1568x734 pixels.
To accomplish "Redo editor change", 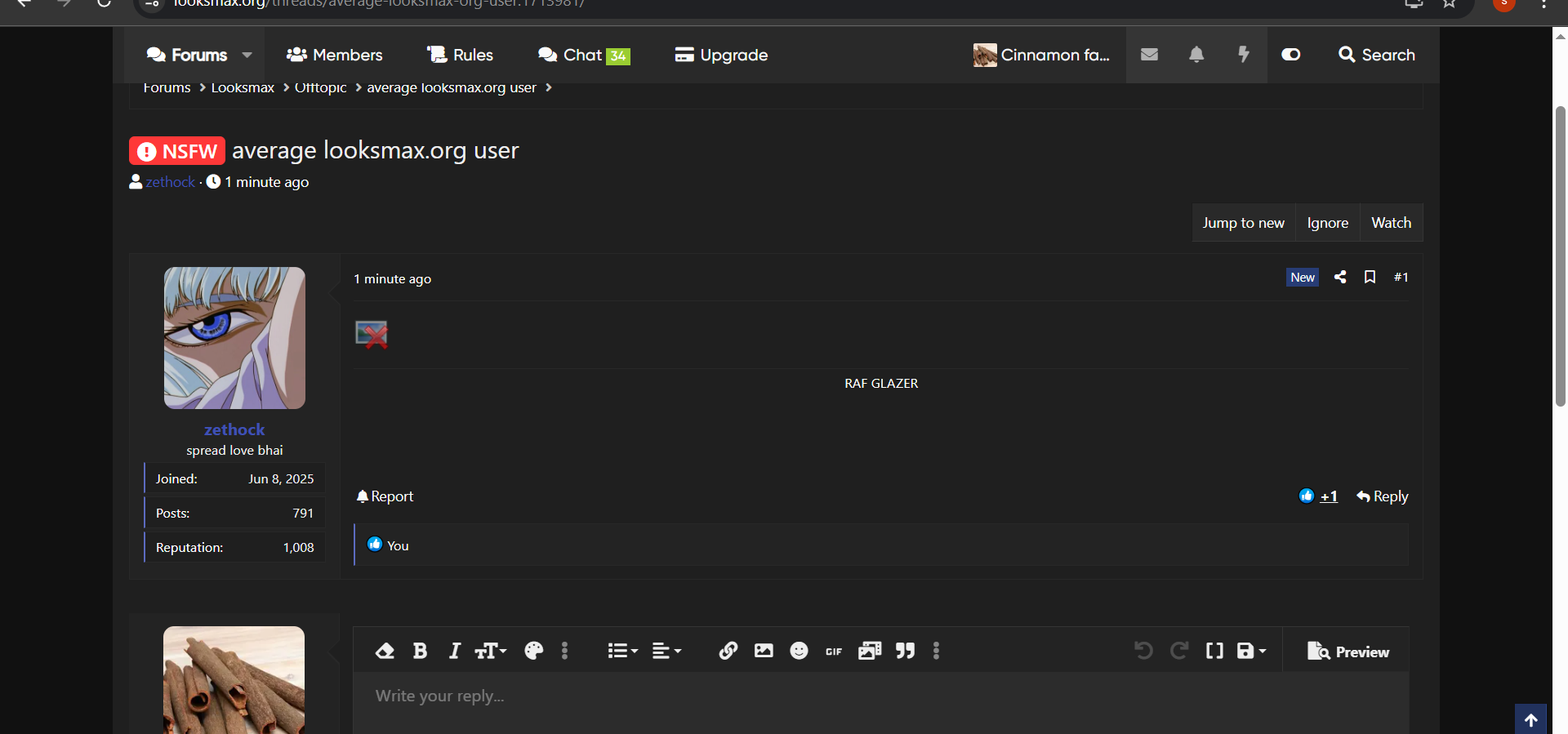I will [x=1178, y=651].
